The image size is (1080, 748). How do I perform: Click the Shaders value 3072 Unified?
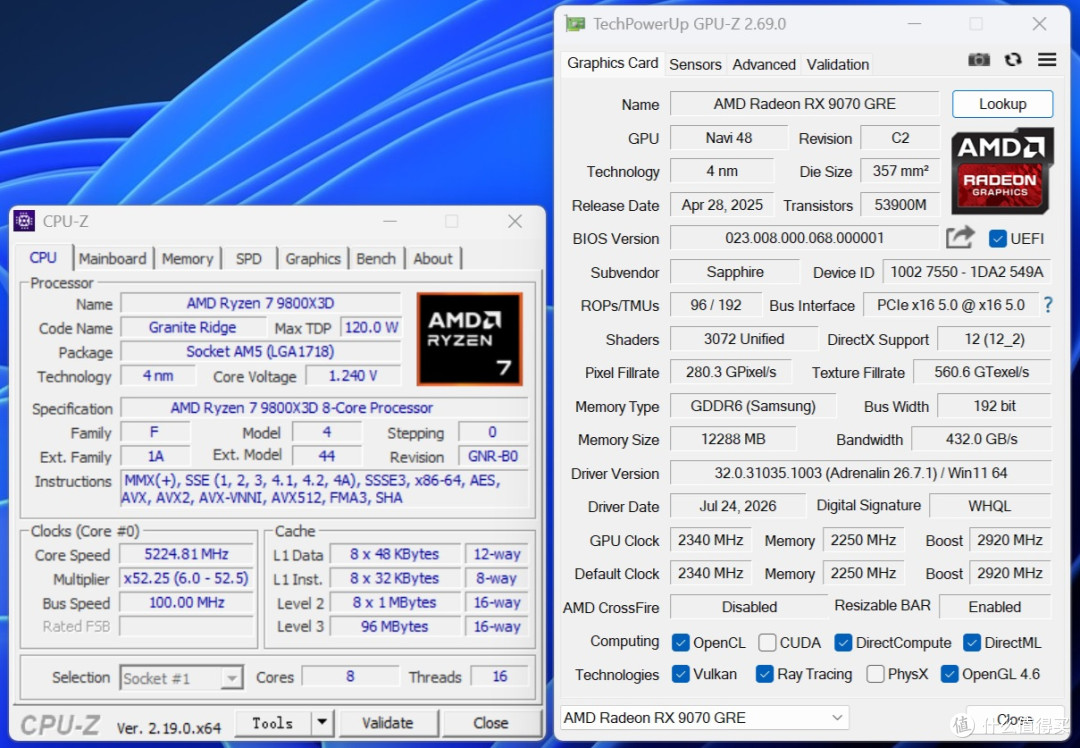click(x=743, y=339)
